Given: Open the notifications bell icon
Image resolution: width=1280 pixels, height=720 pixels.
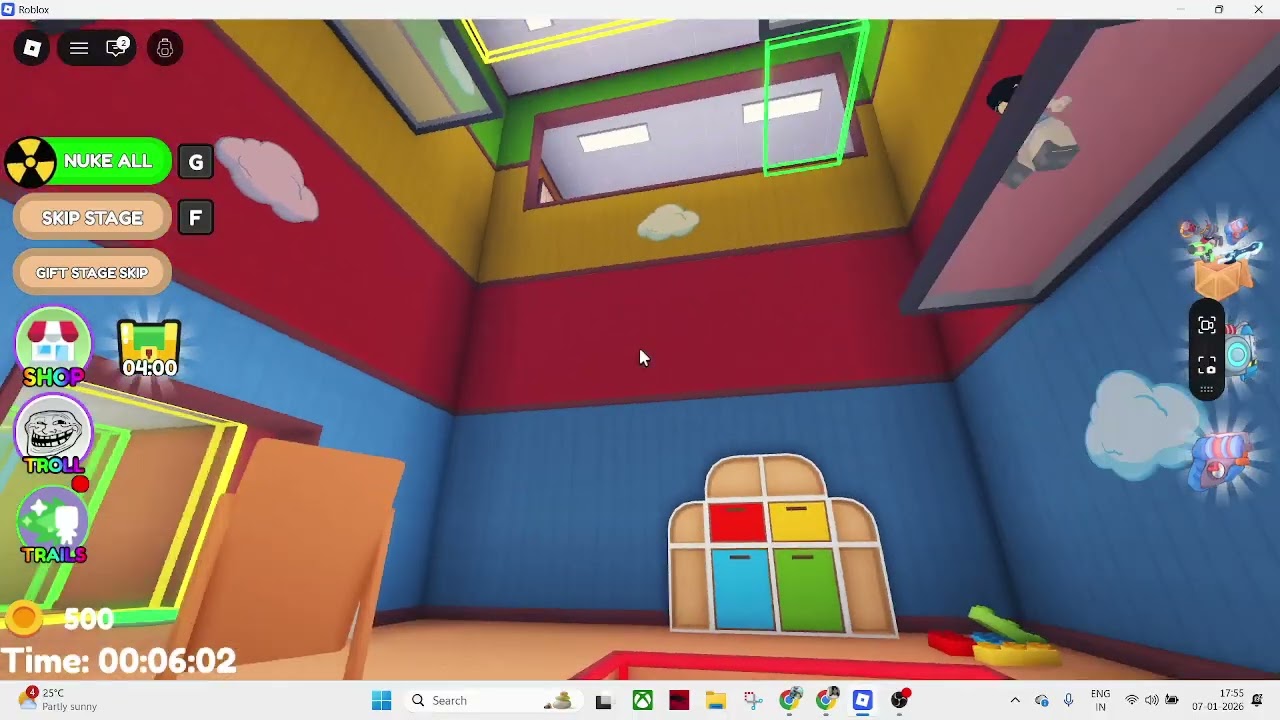Looking at the screenshot, I should (x=1259, y=700).
